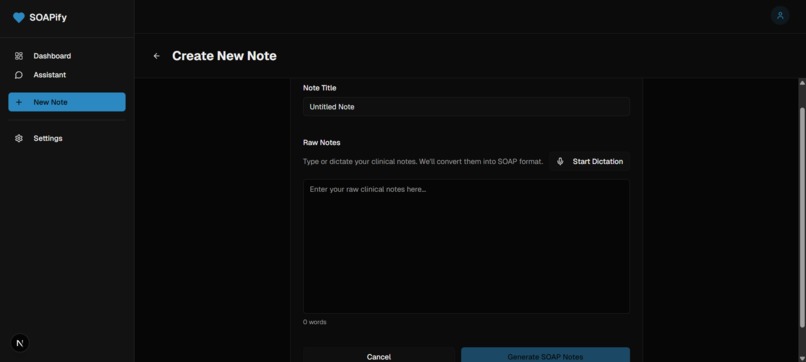The image size is (806, 362).
Task: Click the Cancel button
Action: click(x=379, y=355)
